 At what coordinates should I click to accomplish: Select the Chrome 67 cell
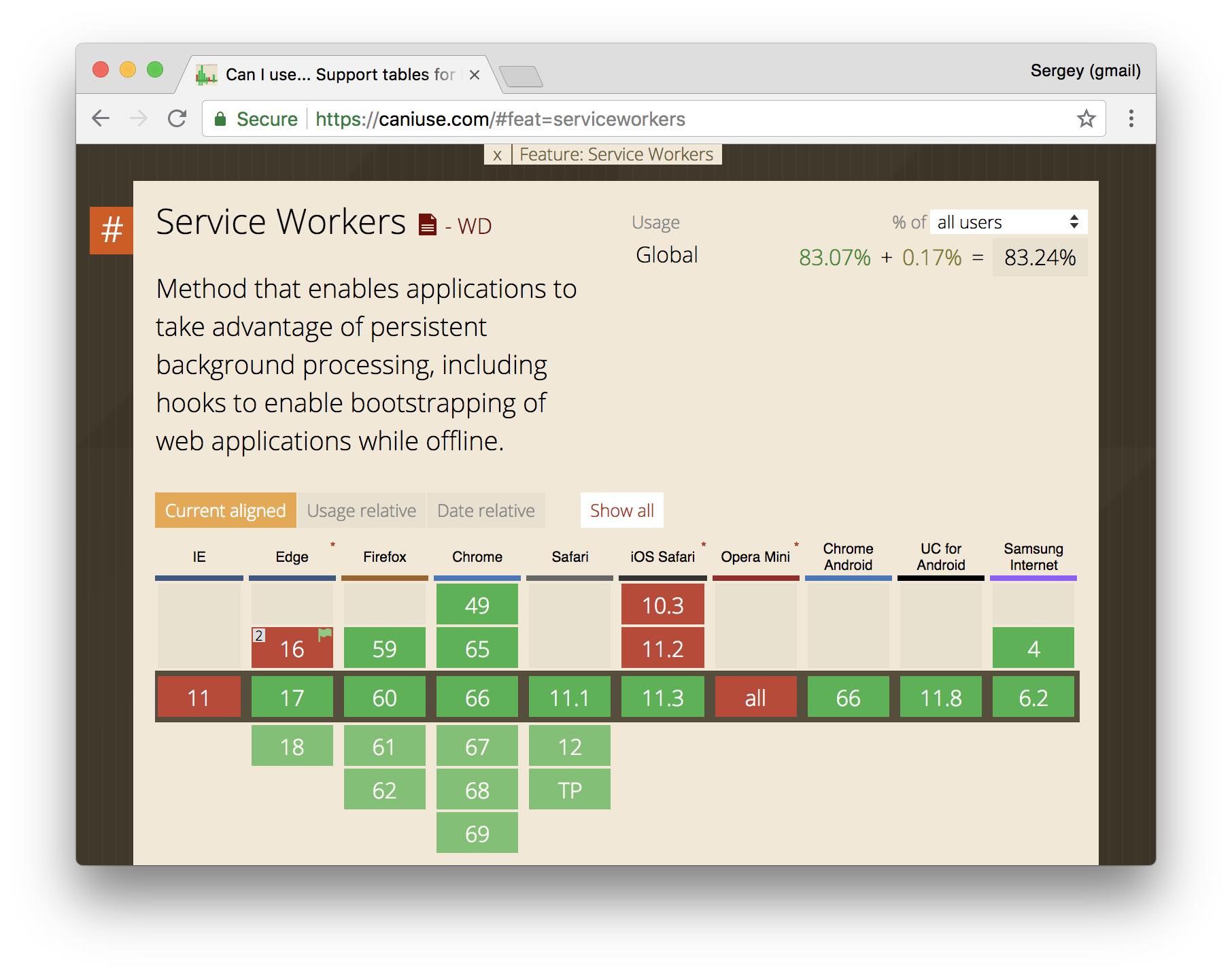(477, 746)
